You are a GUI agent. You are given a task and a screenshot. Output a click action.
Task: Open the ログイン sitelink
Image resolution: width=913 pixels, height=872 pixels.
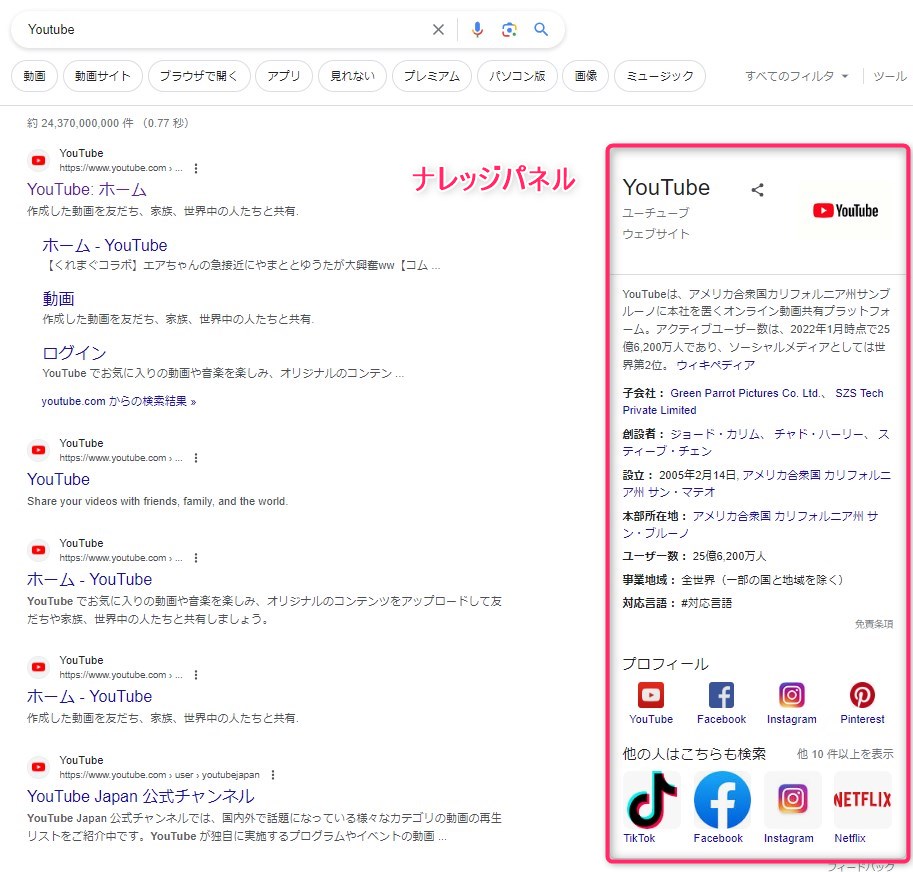[x=74, y=352]
